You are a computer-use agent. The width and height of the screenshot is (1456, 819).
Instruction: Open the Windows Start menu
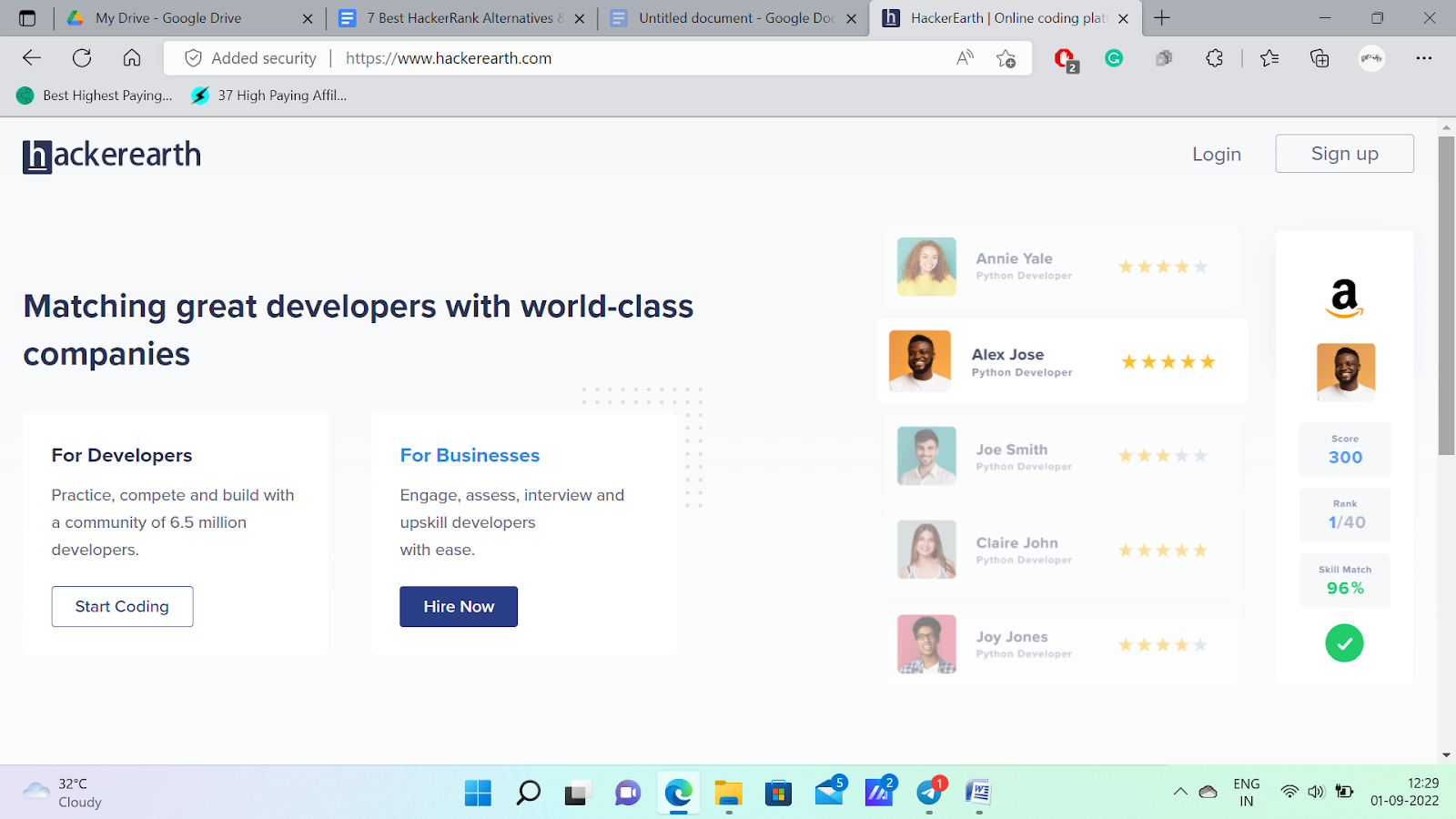point(478,793)
